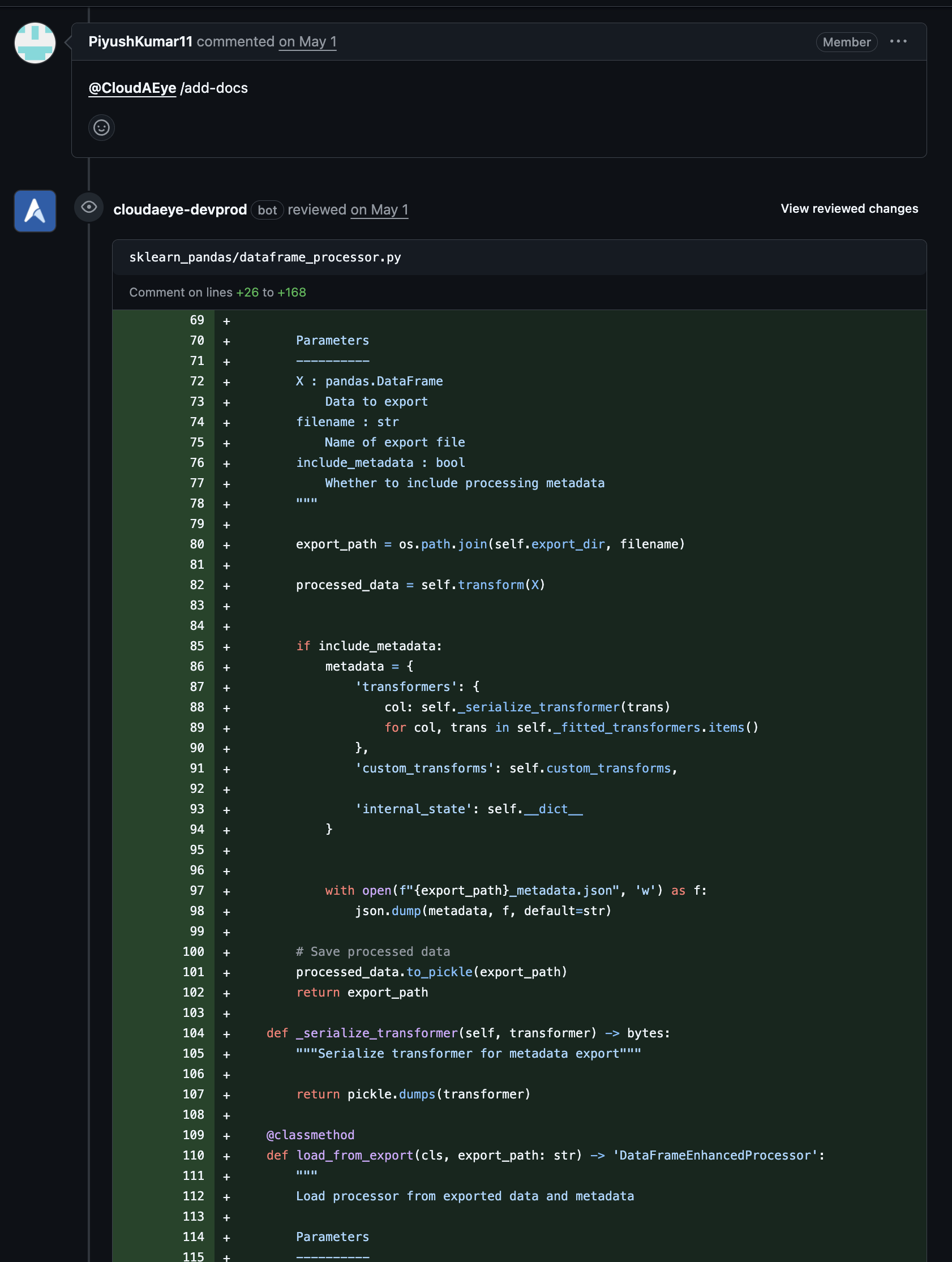This screenshot has width=952, height=1262.
Task: Open the comment options ellipsis menu
Action: click(x=898, y=42)
